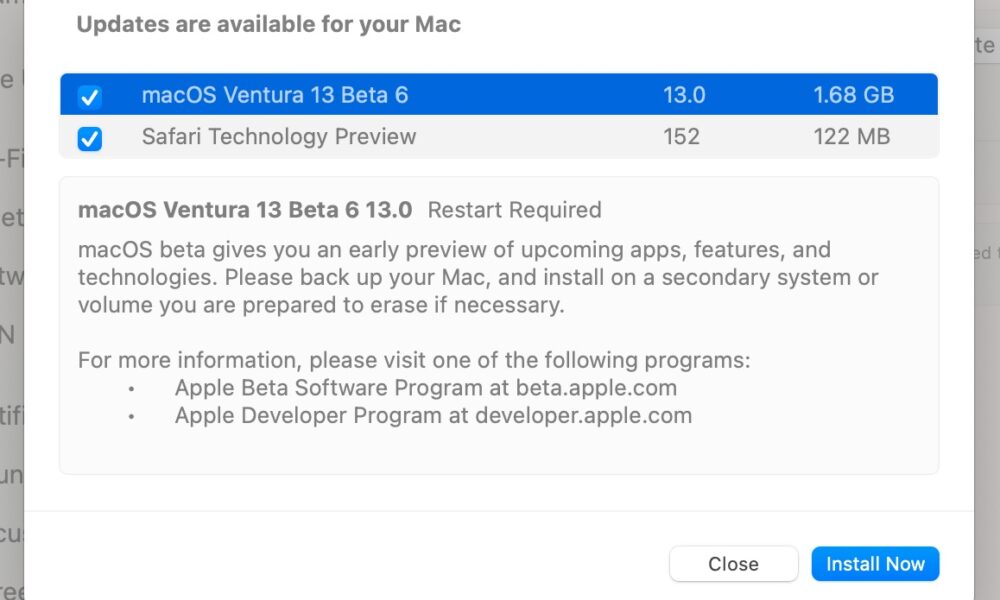Click the 13.0 version cell

point(684,95)
